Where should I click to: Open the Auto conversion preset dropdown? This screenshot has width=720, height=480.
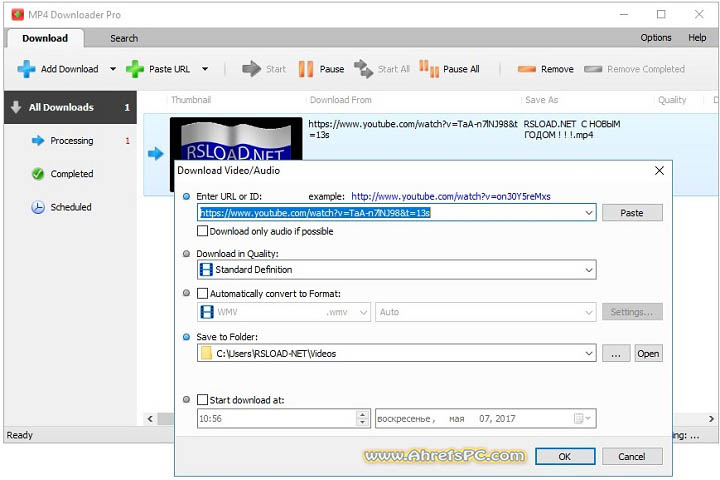(589, 312)
